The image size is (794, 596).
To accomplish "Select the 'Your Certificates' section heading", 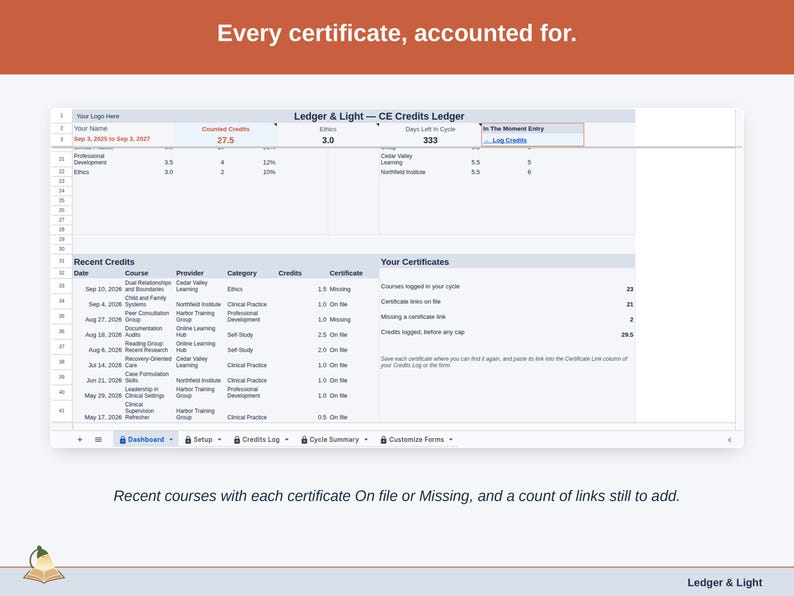I will 415,262.
